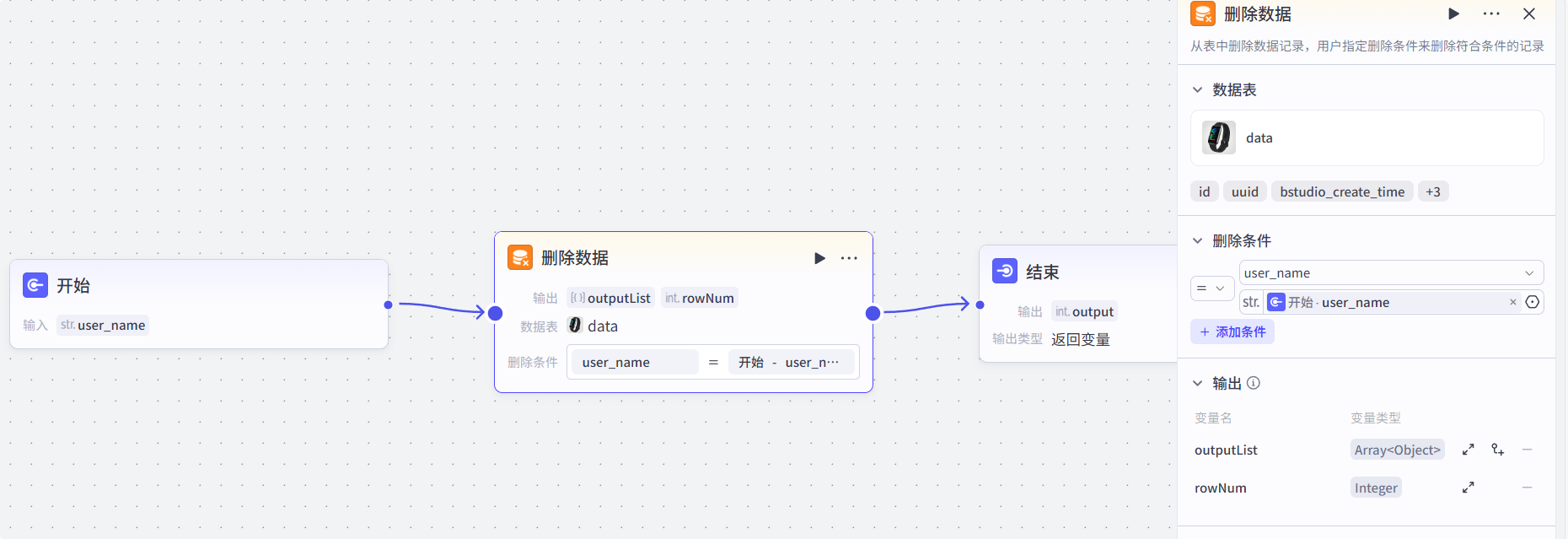Expand the outputList variable editor icon

click(x=1468, y=450)
